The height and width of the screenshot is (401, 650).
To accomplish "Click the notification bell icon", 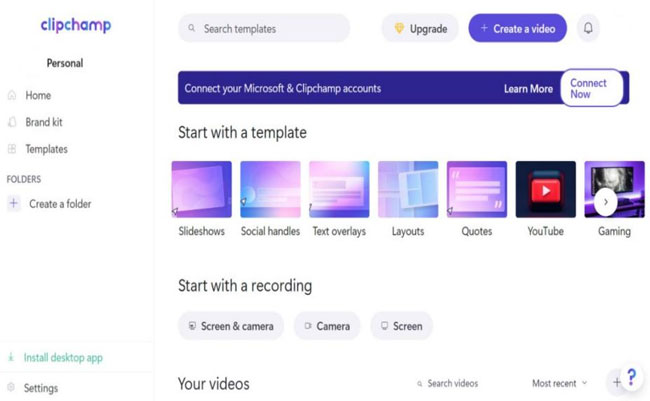I will click(x=588, y=28).
